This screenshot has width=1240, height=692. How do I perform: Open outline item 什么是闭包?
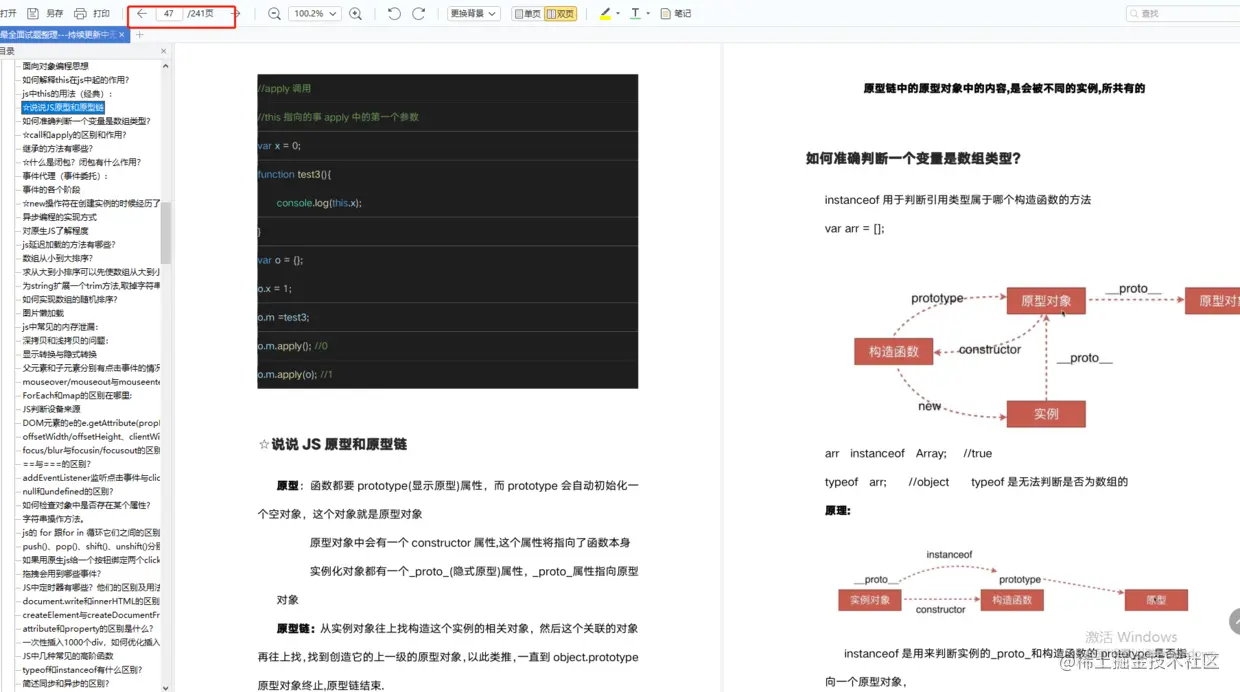[82, 162]
